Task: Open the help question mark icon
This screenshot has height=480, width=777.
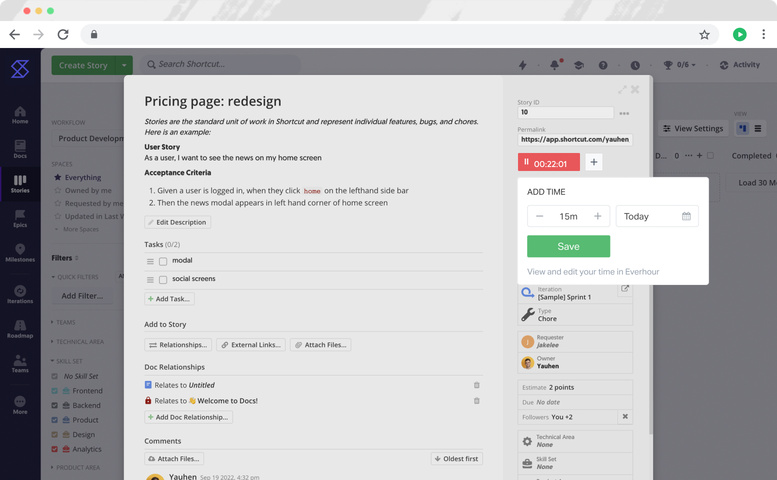Action: click(603, 65)
